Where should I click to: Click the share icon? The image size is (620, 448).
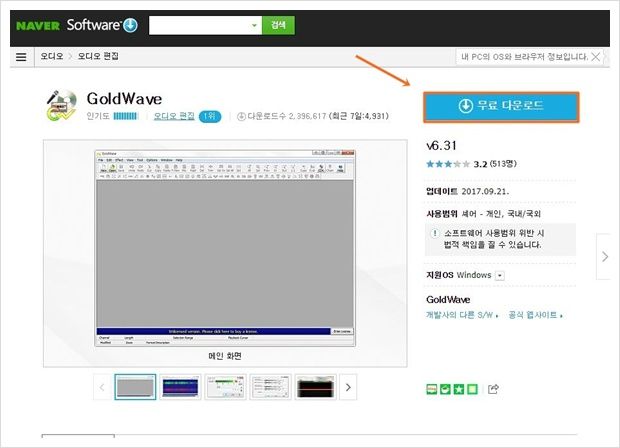pos(493,389)
